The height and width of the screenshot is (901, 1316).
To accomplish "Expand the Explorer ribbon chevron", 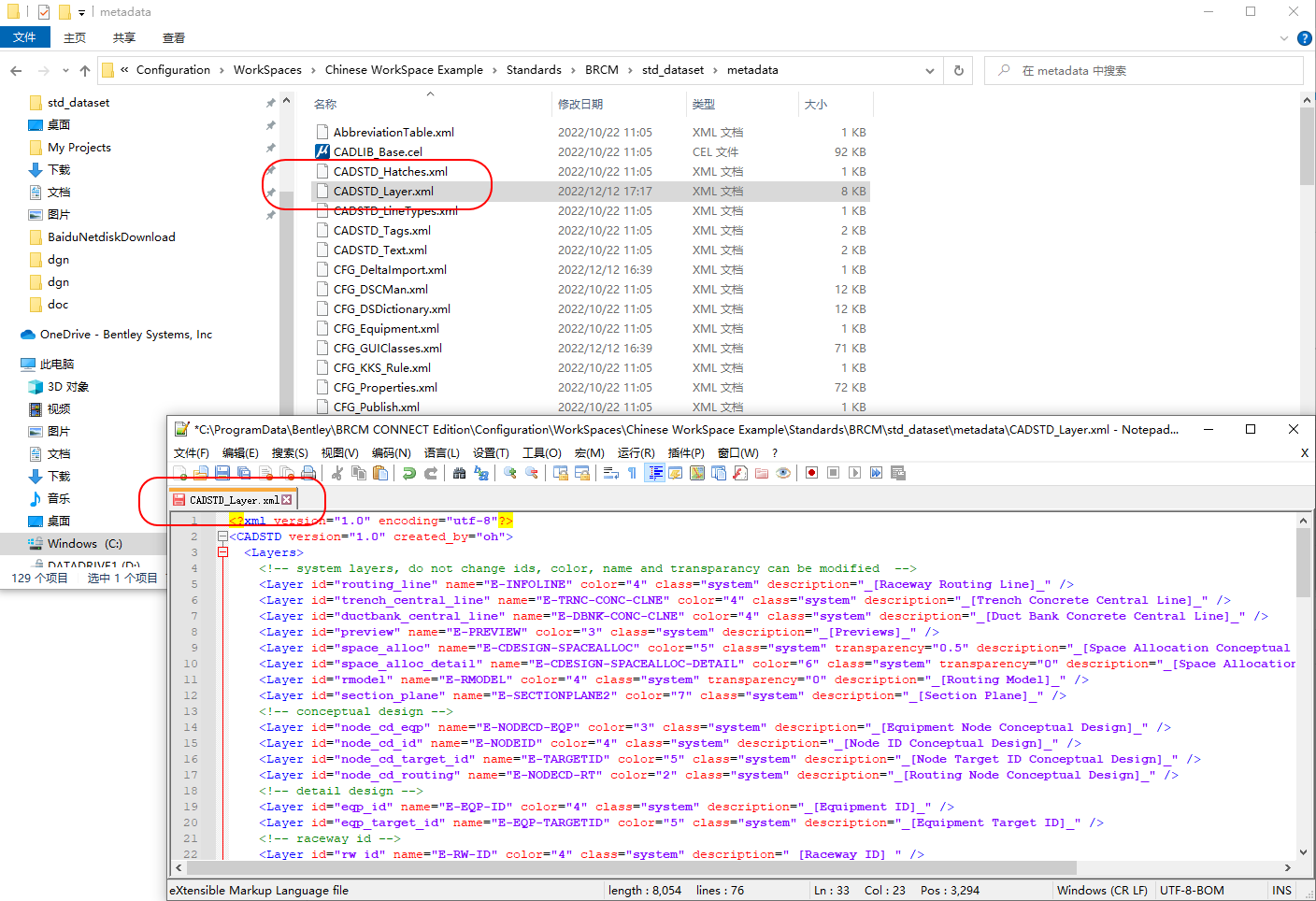I will click(x=1283, y=38).
